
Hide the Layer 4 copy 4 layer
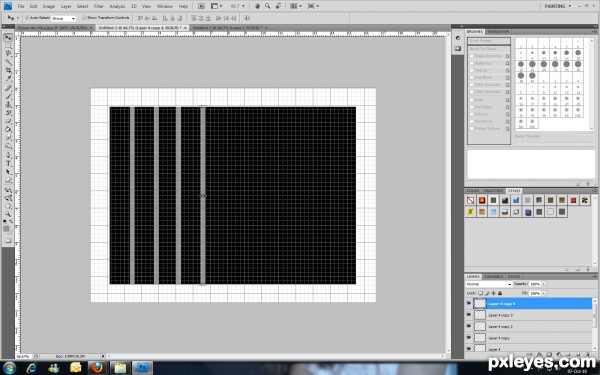[469, 303]
